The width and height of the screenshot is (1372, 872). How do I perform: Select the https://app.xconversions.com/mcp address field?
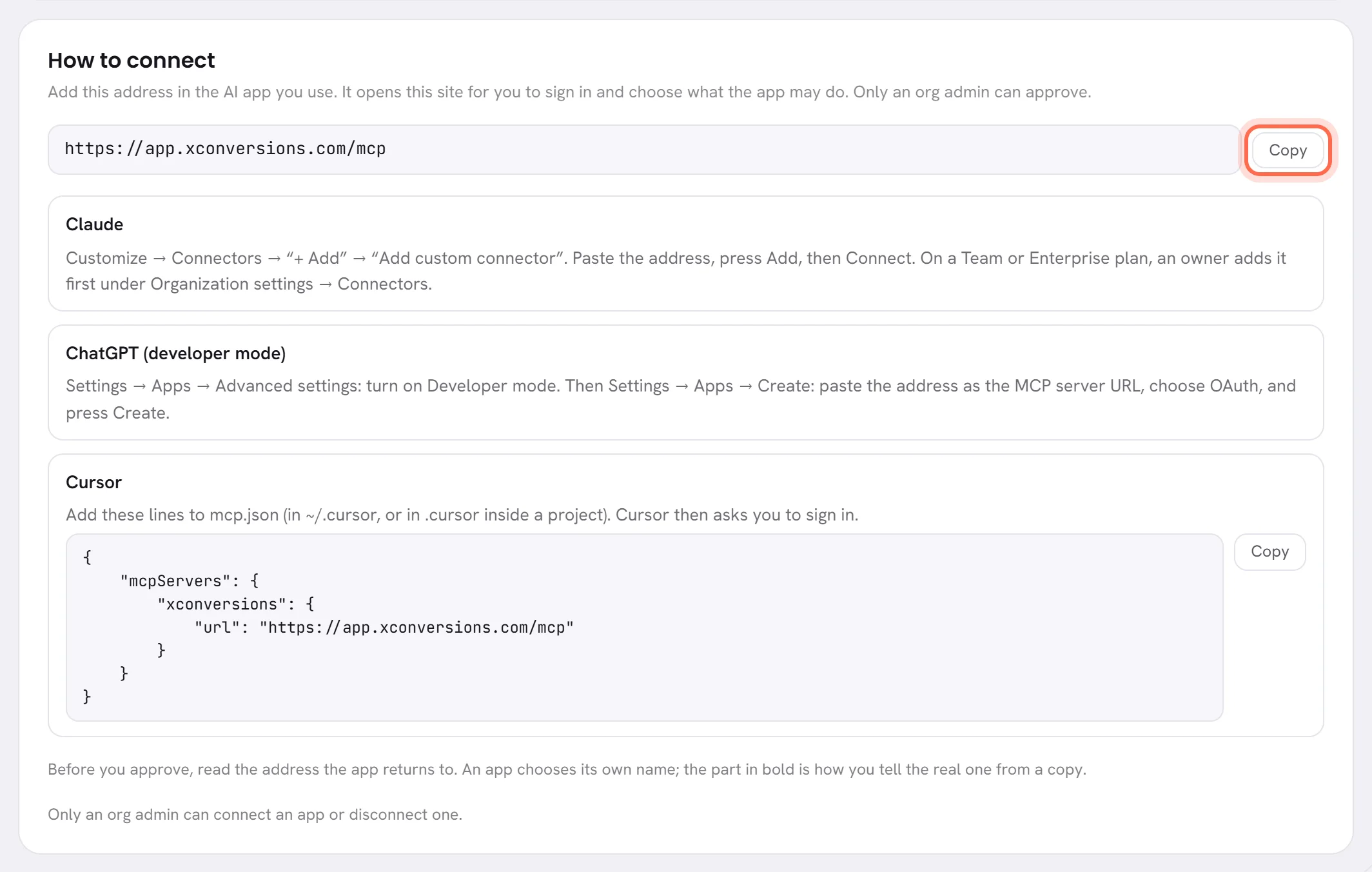643,150
